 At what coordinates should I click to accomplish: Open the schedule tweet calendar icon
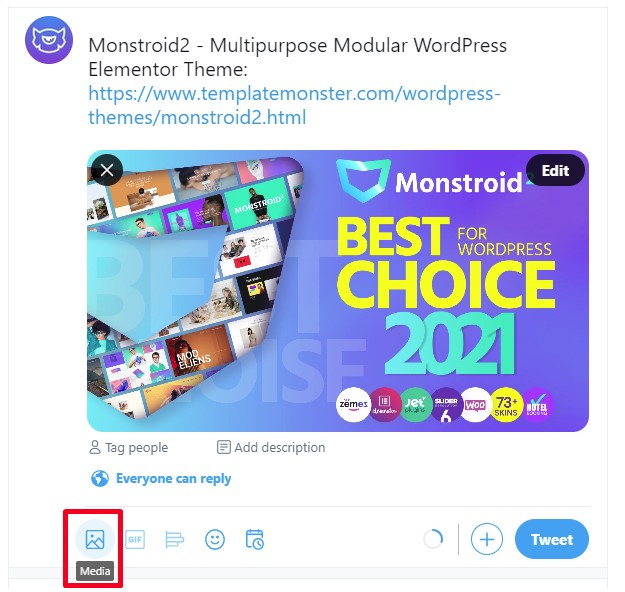255,539
